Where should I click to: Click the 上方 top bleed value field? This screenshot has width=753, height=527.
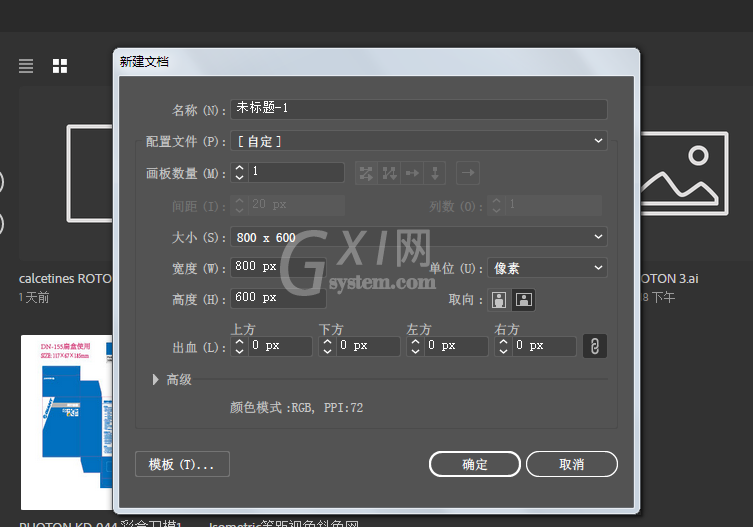[x=280, y=346]
